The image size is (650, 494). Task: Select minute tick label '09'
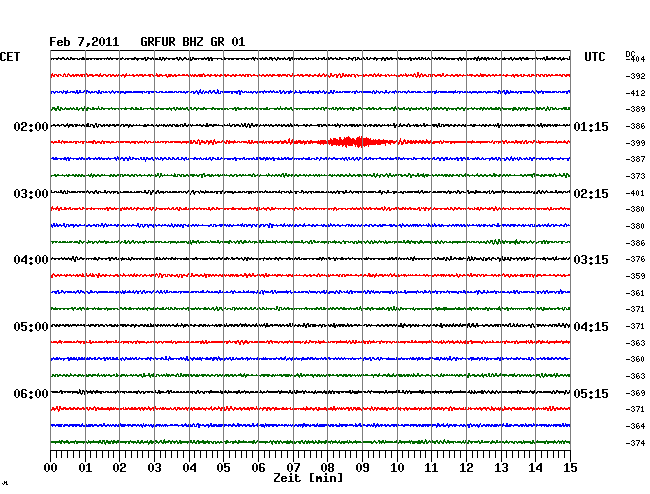(x=362, y=467)
